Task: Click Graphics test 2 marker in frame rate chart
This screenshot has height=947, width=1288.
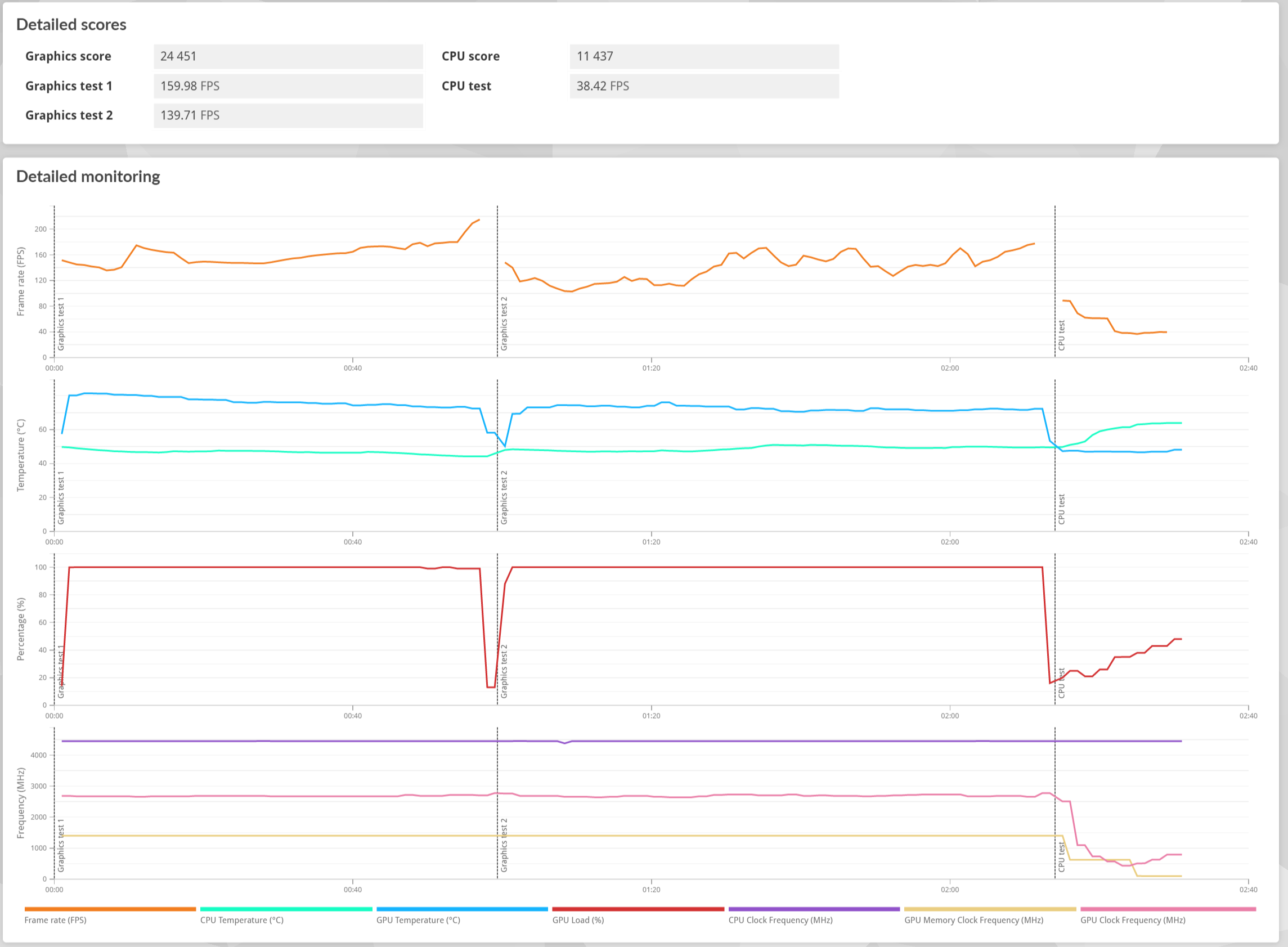Action: click(504, 324)
